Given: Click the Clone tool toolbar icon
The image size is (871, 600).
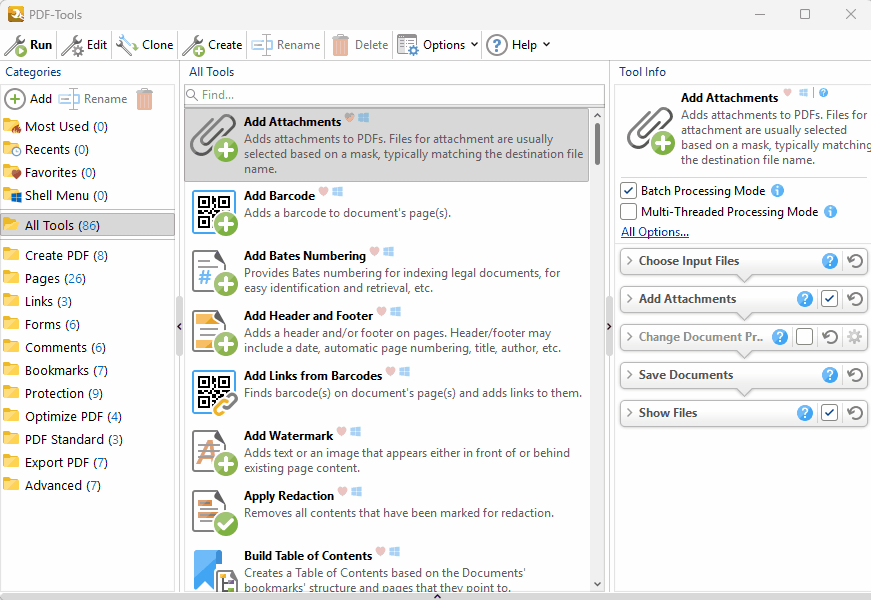Looking at the screenshot, I should tap(127, 45).
